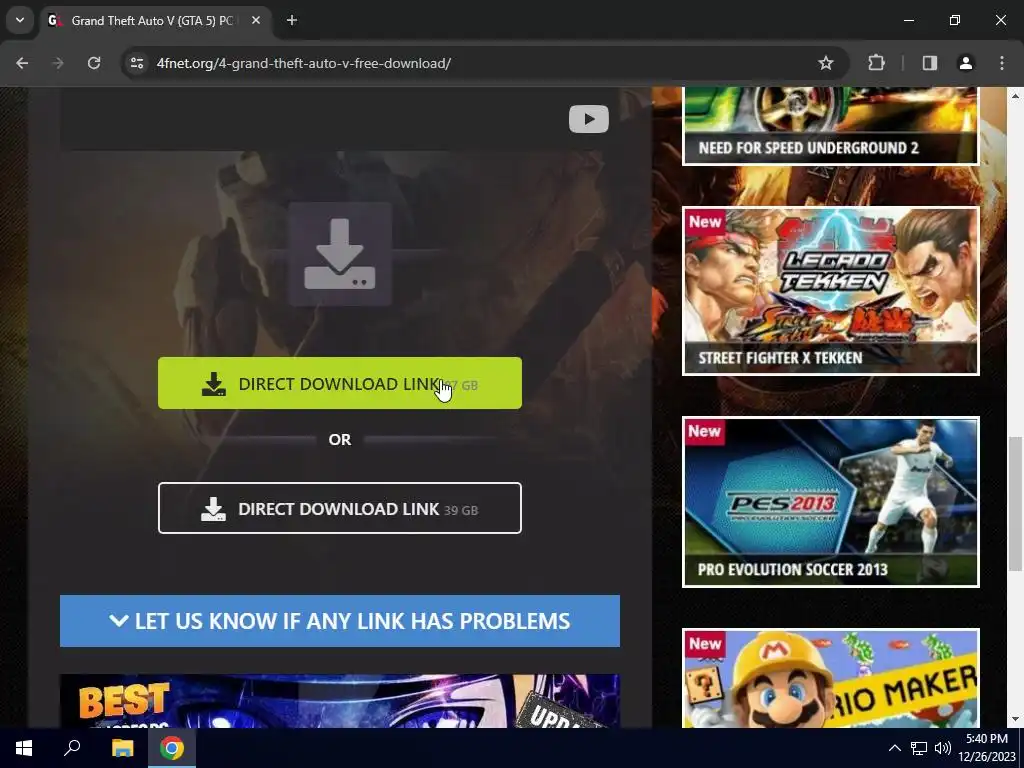
Task: Open the Extensions puzzle icon
Action: tap(876, 63)
